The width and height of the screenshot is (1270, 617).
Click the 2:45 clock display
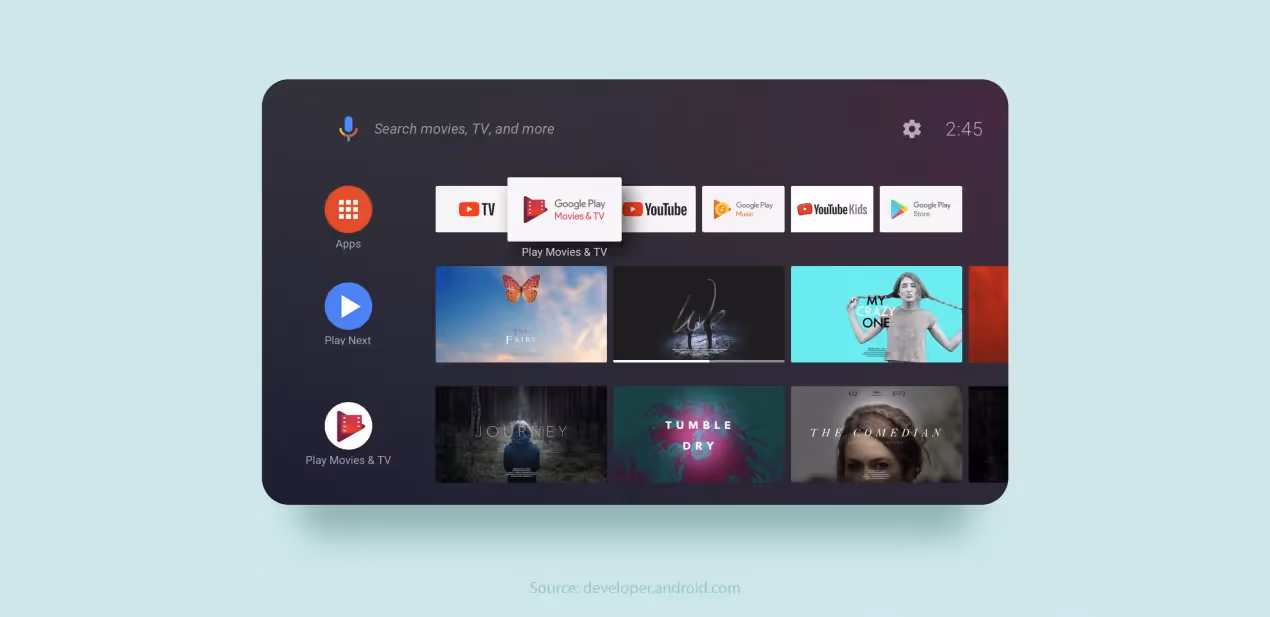click(x=963, y=128)
